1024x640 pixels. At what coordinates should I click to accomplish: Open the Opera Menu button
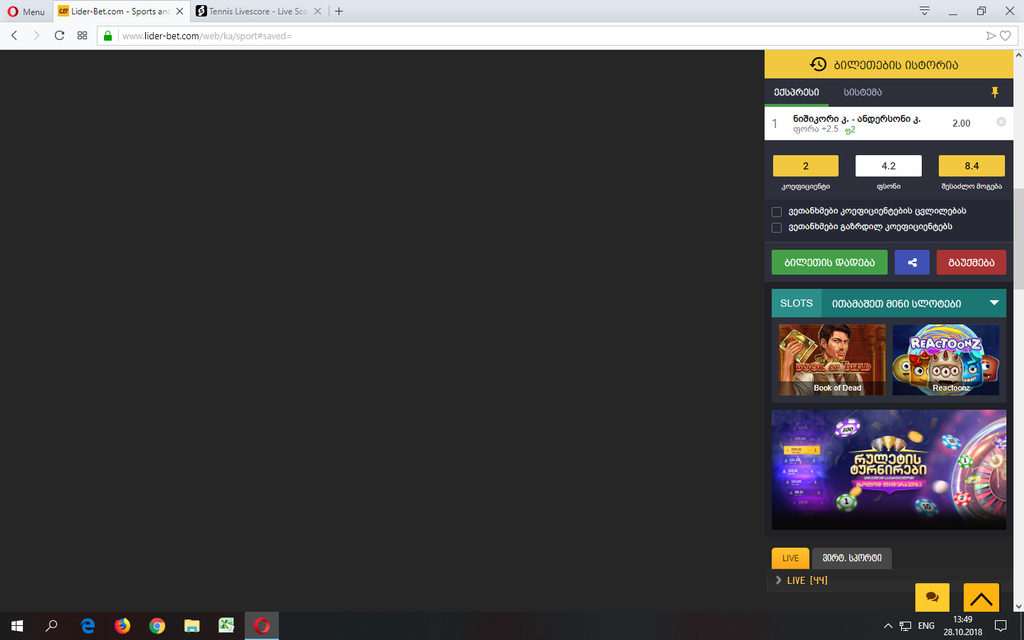[x=26, y=11]
